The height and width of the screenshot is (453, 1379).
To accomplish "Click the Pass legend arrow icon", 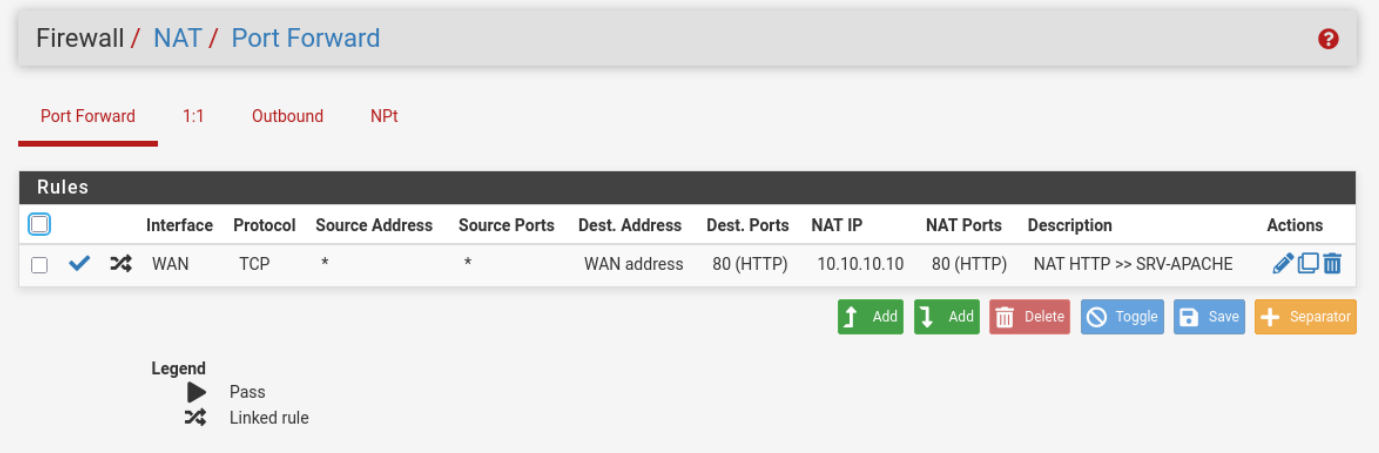I will (x=197, y=392).
